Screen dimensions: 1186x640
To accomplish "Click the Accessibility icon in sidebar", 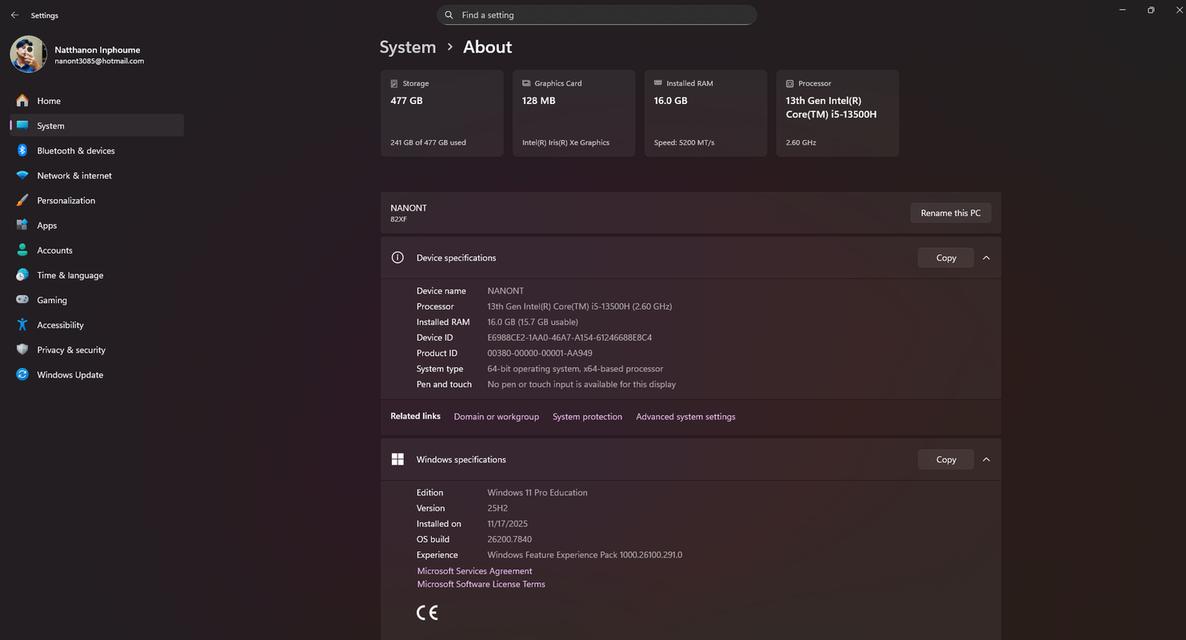I will (22, 325).
